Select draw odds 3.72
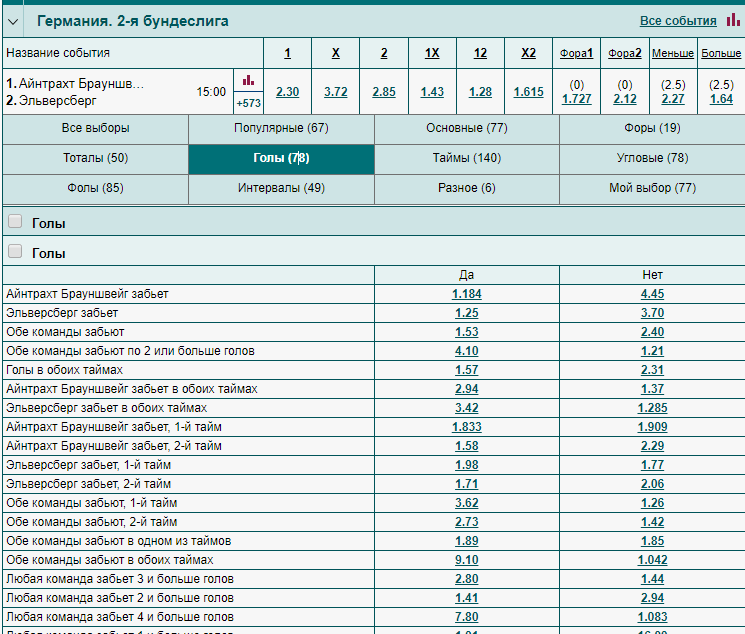The image size is (745, 634). point(336,92)
